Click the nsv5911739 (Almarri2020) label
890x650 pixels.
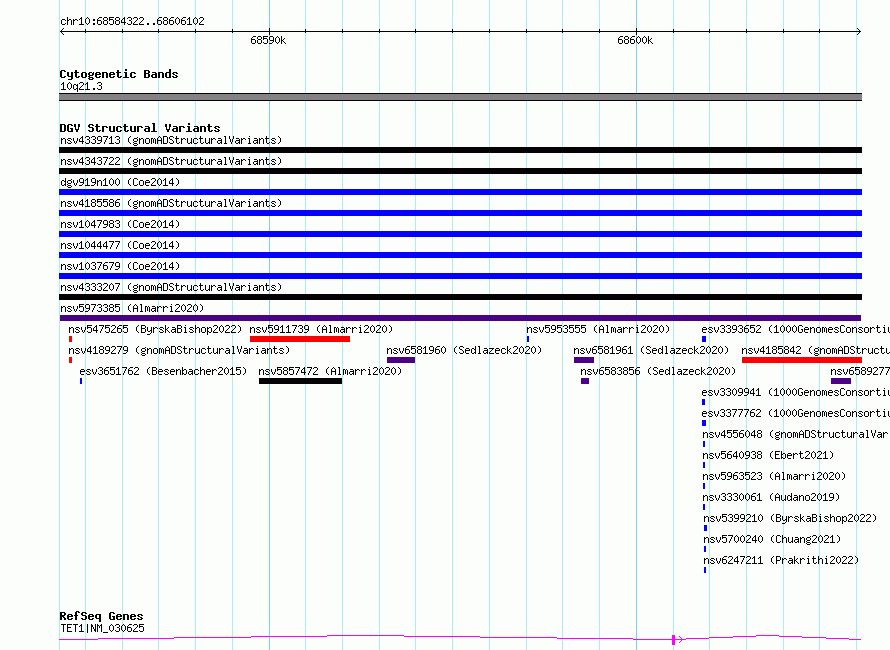[321, 329]
